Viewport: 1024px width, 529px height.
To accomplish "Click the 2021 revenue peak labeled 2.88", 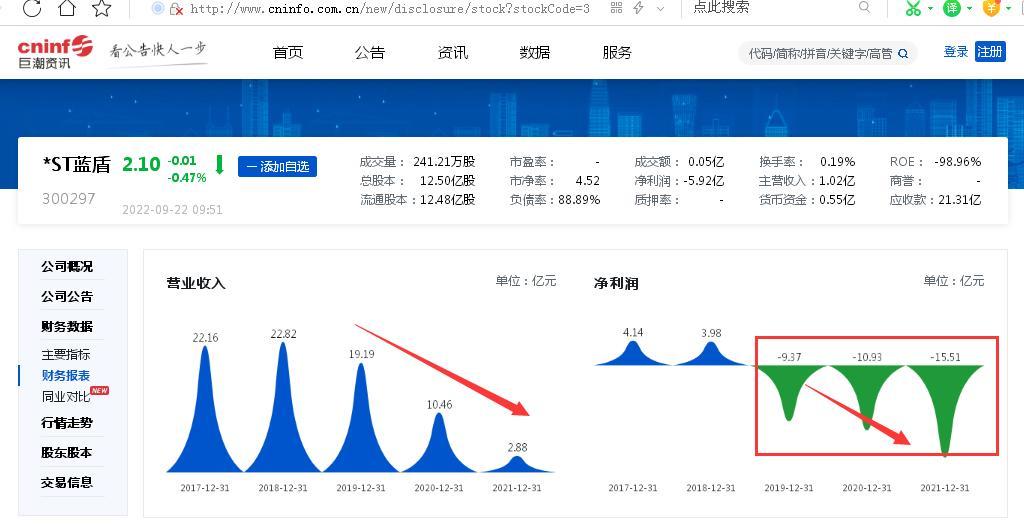I will click(x=517, y=464).
